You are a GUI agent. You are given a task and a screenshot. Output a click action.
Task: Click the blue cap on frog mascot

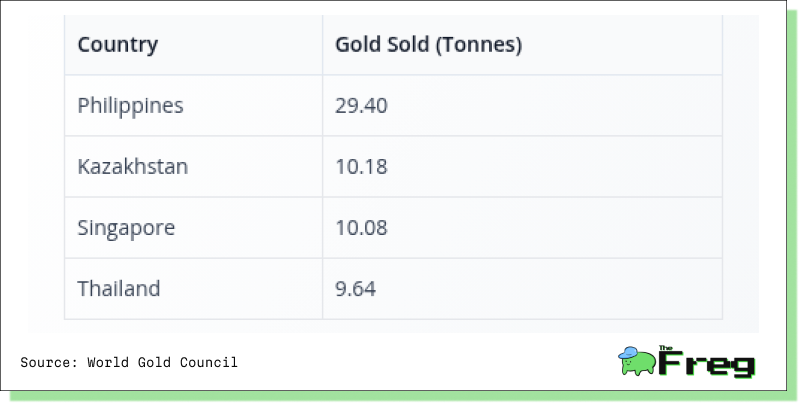pyautogui.click(x=628, y=353)
